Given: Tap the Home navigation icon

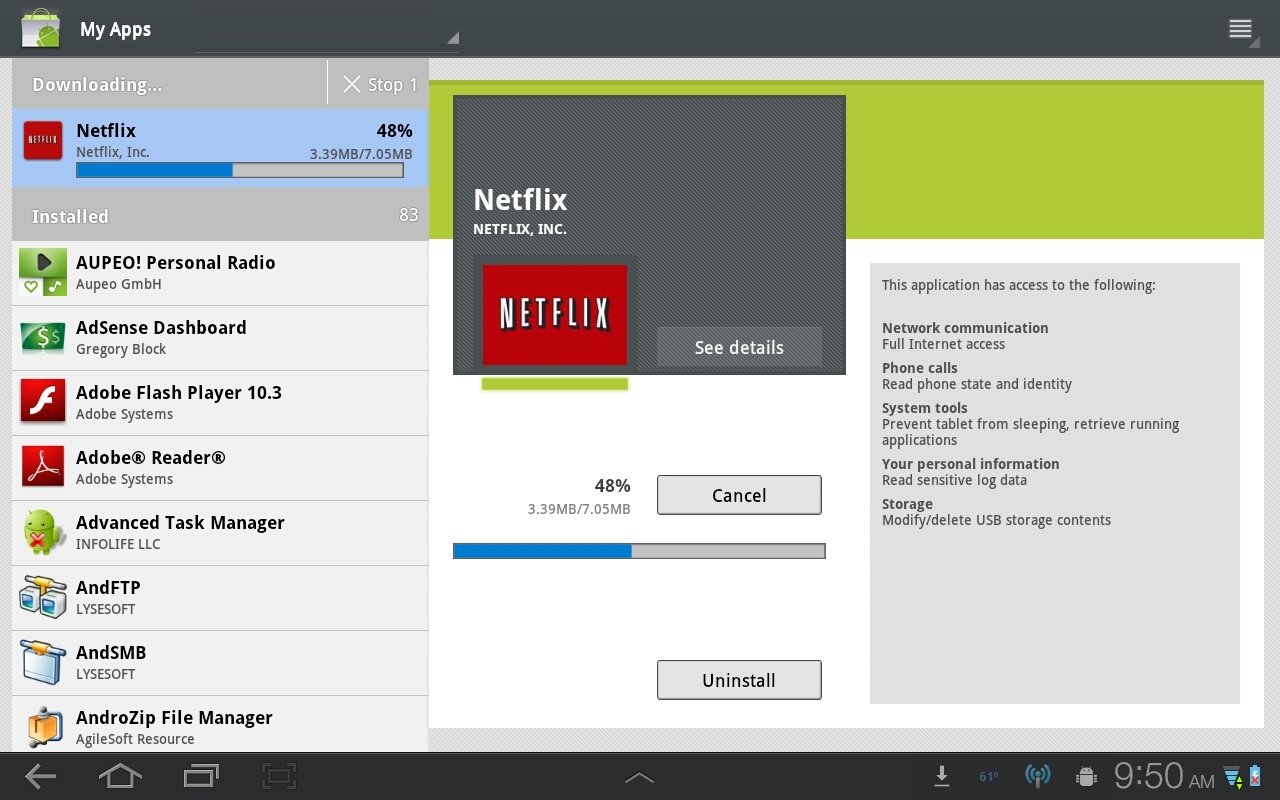Looking at the screenshot, I should [120, 776].
